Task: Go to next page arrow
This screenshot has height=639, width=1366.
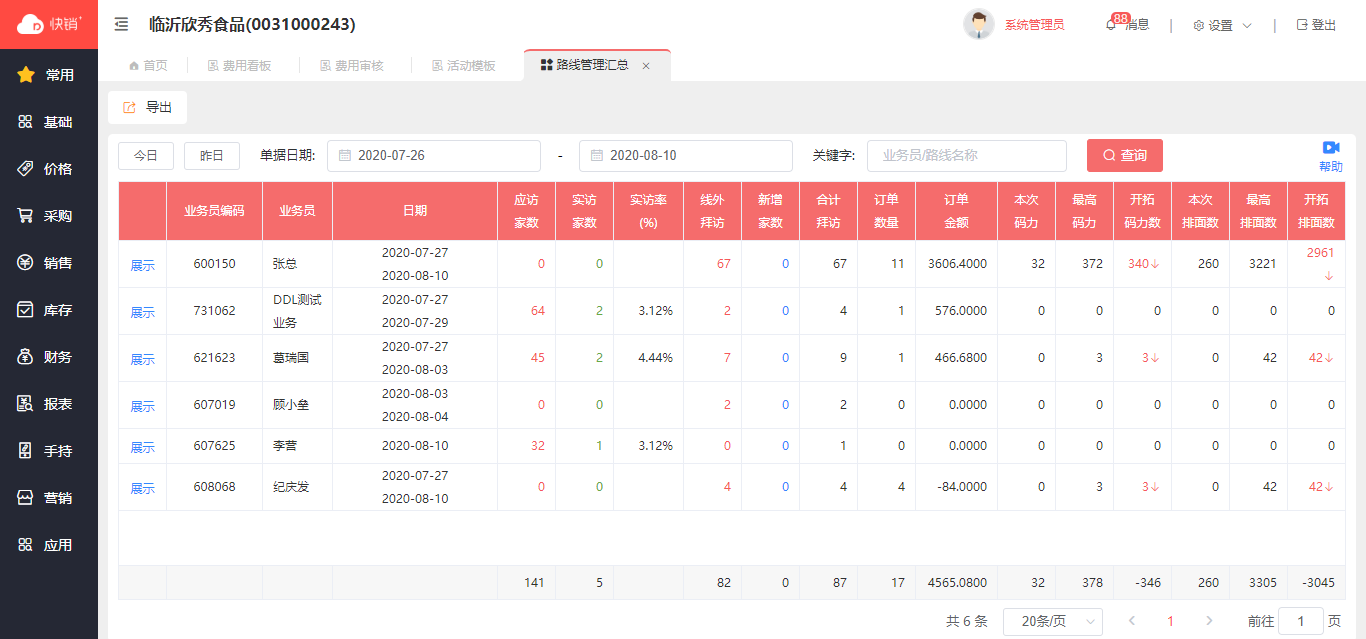Action: (1209, 621)
